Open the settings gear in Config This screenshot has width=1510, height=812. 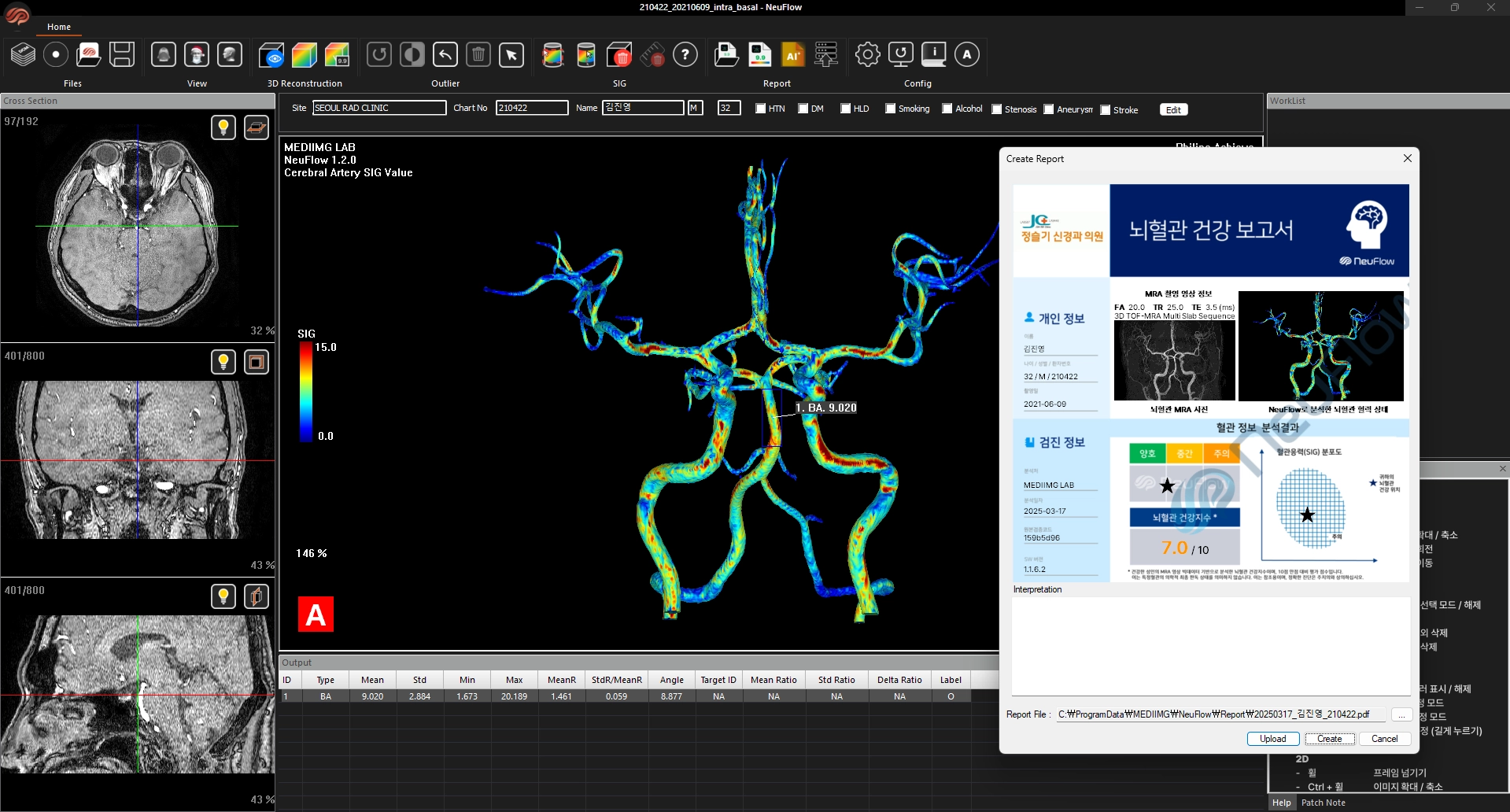pos(867,55)
